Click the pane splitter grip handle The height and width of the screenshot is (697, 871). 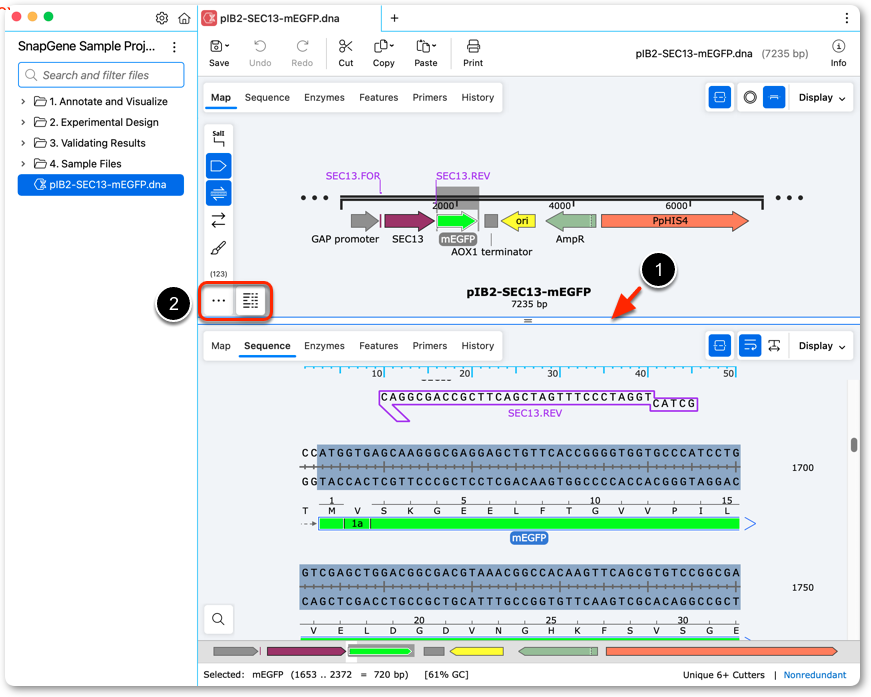click(528, 321)
